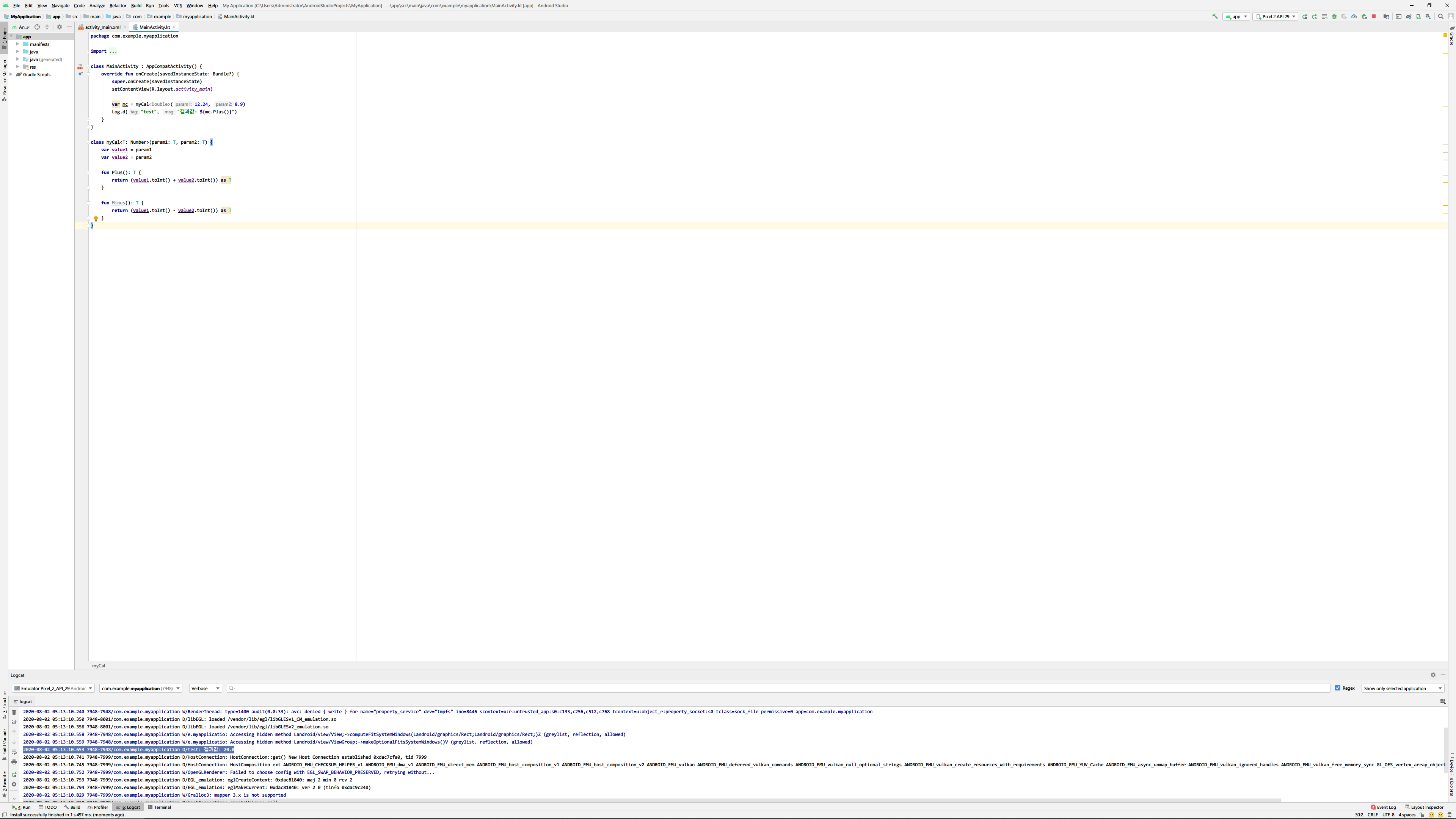Switch to the activity_main.xml tab
1456x819 pixels.
point(102,27)
